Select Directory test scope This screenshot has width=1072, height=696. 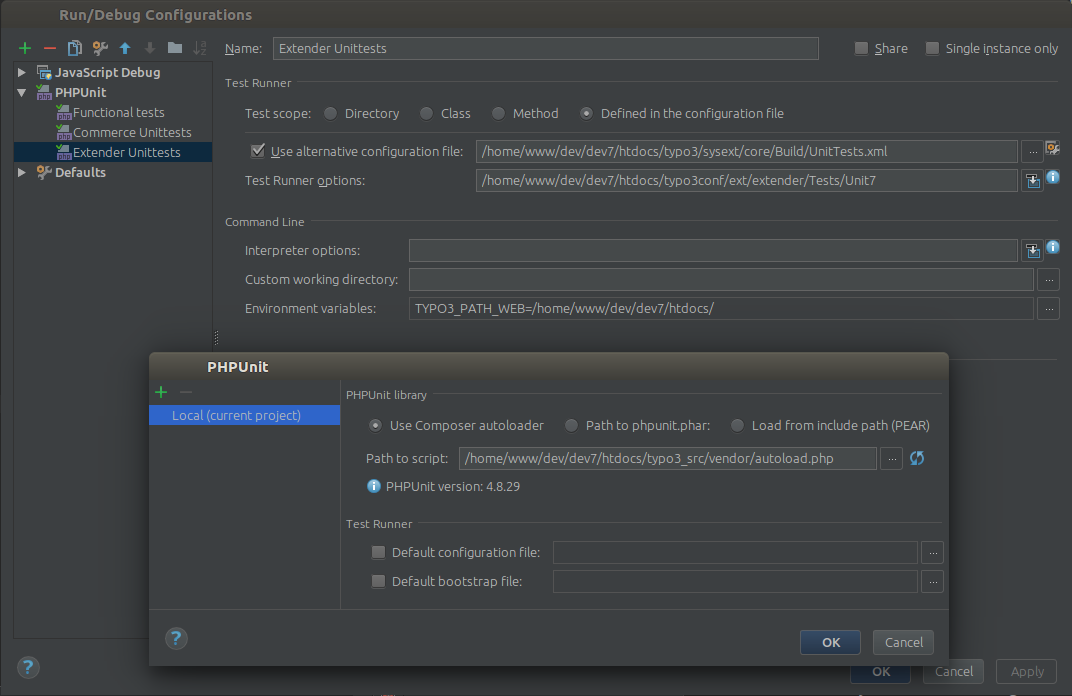coord(331,113)
